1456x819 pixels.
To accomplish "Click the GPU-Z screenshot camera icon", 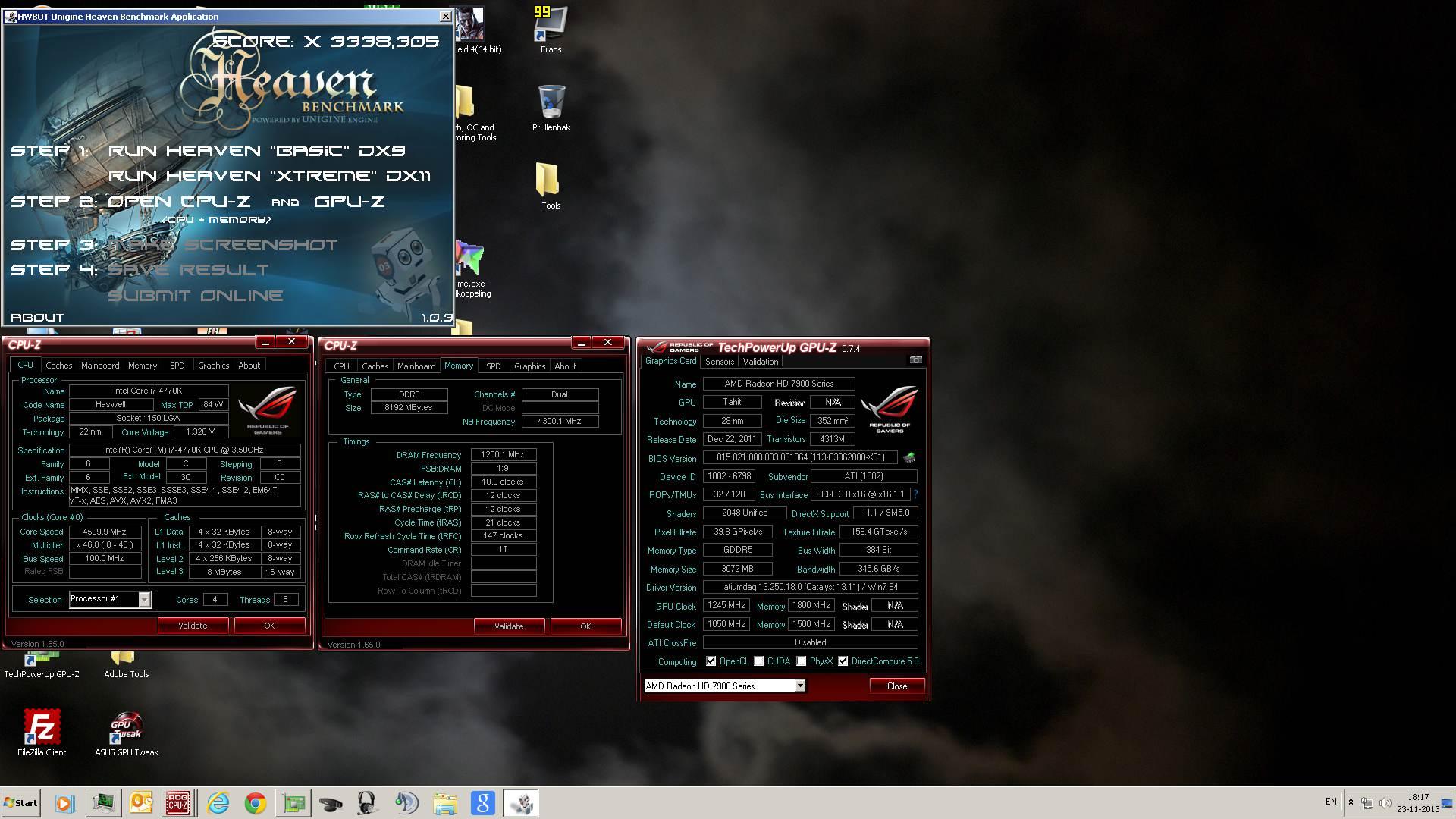I will point(915,360).
